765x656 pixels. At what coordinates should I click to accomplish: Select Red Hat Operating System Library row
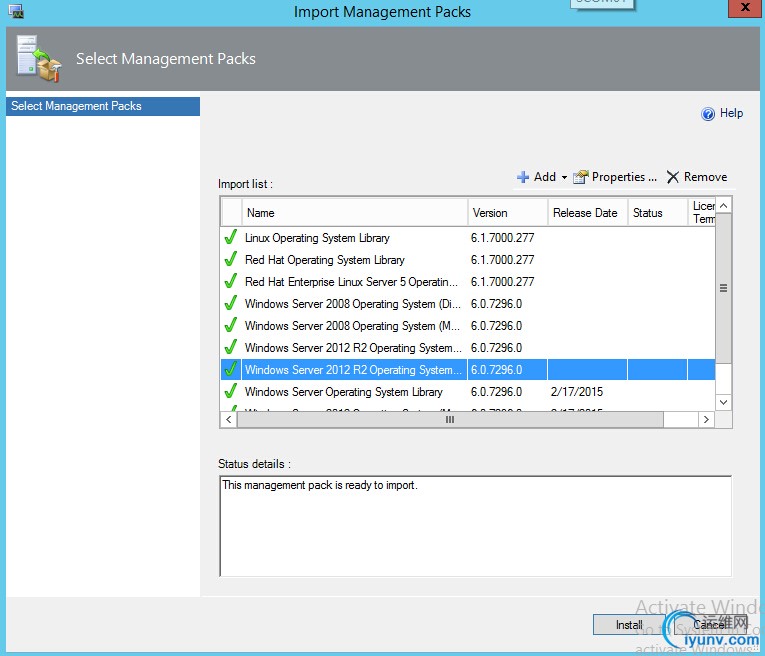[x=468, y=260]
